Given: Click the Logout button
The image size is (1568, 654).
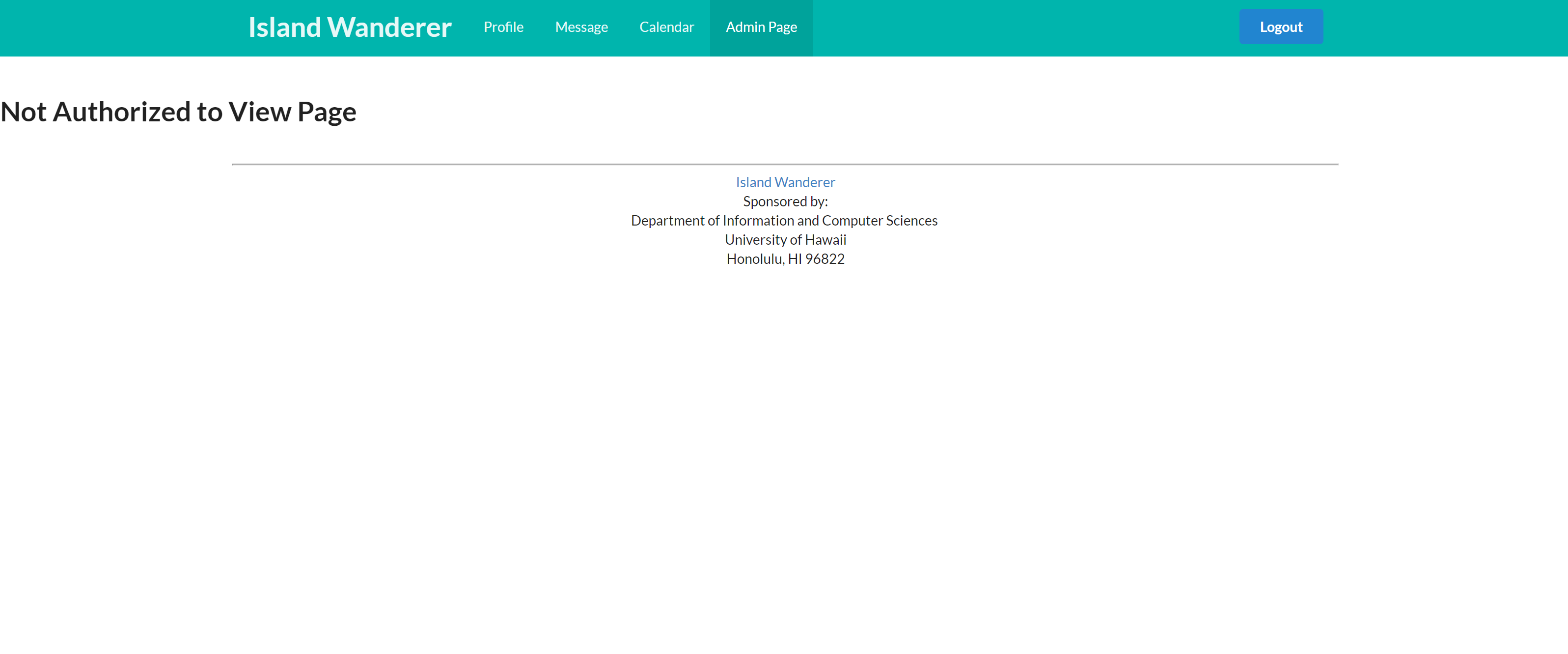Looking at the screenshot, I should [x=1281, y=27].
